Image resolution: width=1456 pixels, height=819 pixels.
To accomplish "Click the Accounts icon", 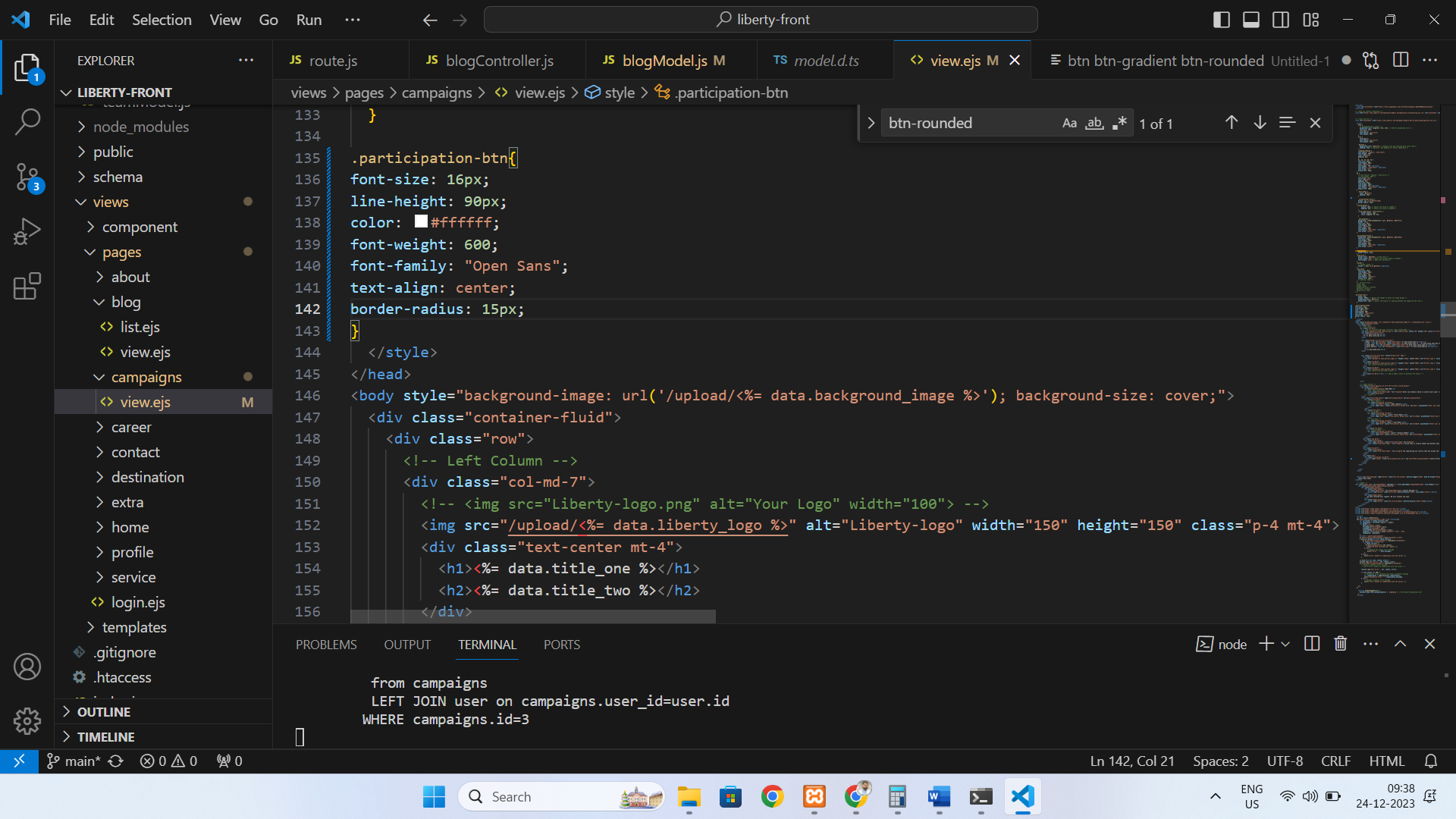I will point(27,667).
